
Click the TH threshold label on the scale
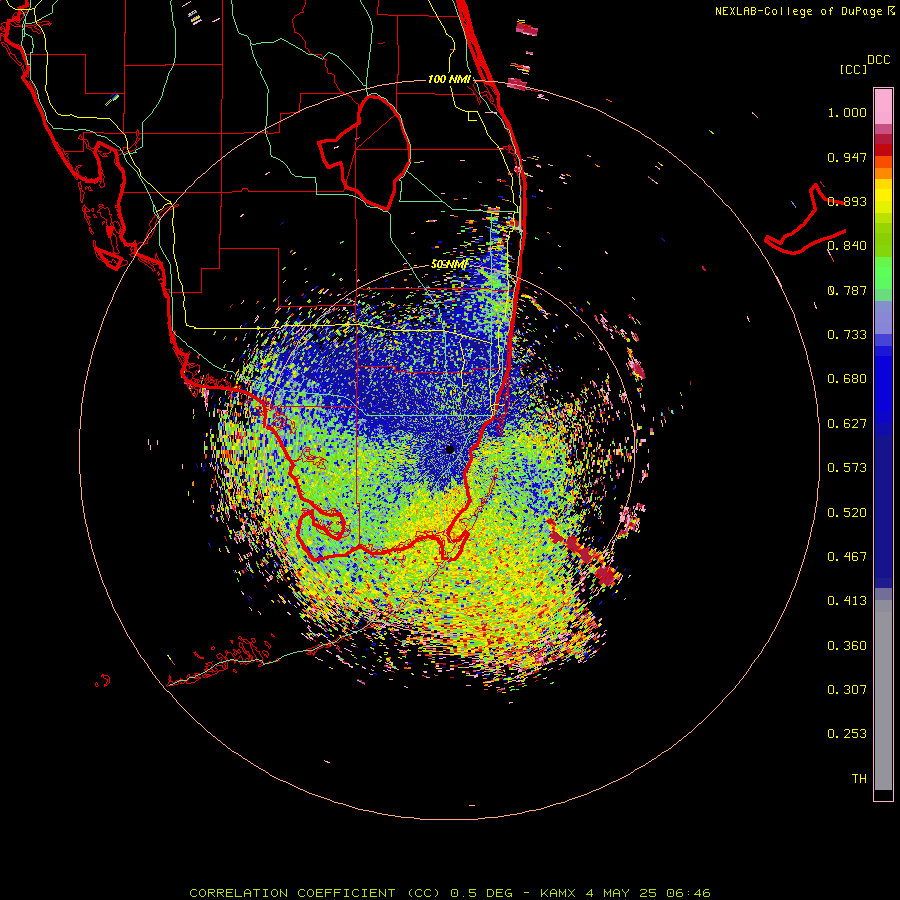[859, 779]
